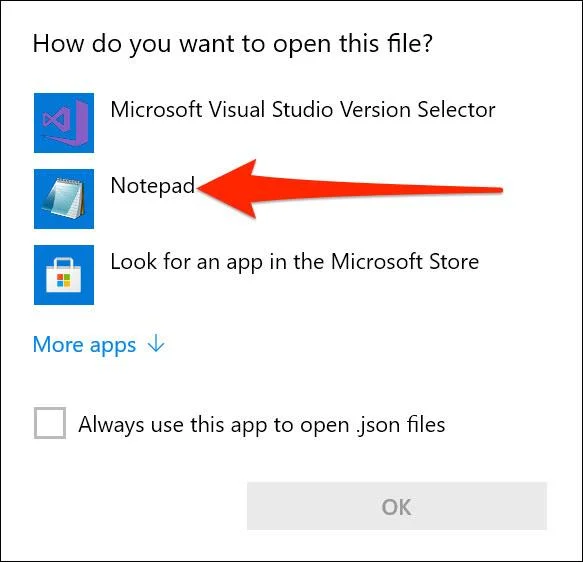Viewport: 583px width, 562px height.
Task: Select 'Look for an app in the Microsoft Store'
Action: [295, 262]
